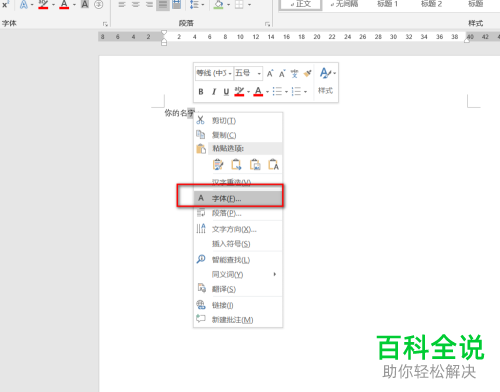Select the 标题 1 style
Image resolution: width=500 pixels, height=392 pixels.
387,4
